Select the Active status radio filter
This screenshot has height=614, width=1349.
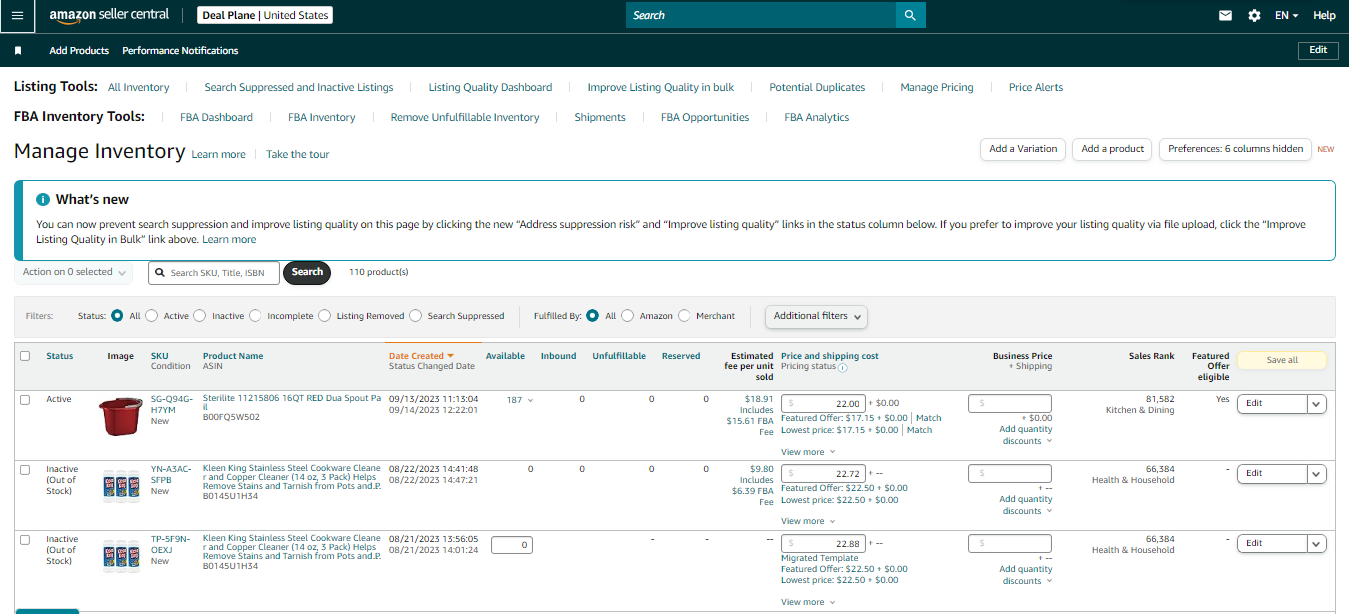[152, 316]
